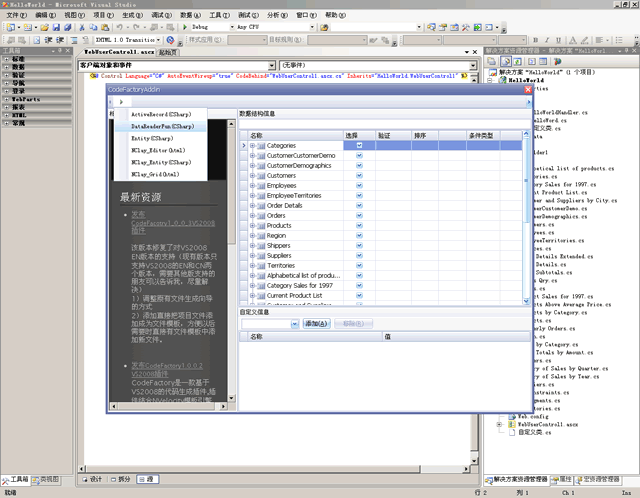The width and height of the screenshot is (640, 498).
Task: Click the Underline formatting icon
Action: (558, 40)
